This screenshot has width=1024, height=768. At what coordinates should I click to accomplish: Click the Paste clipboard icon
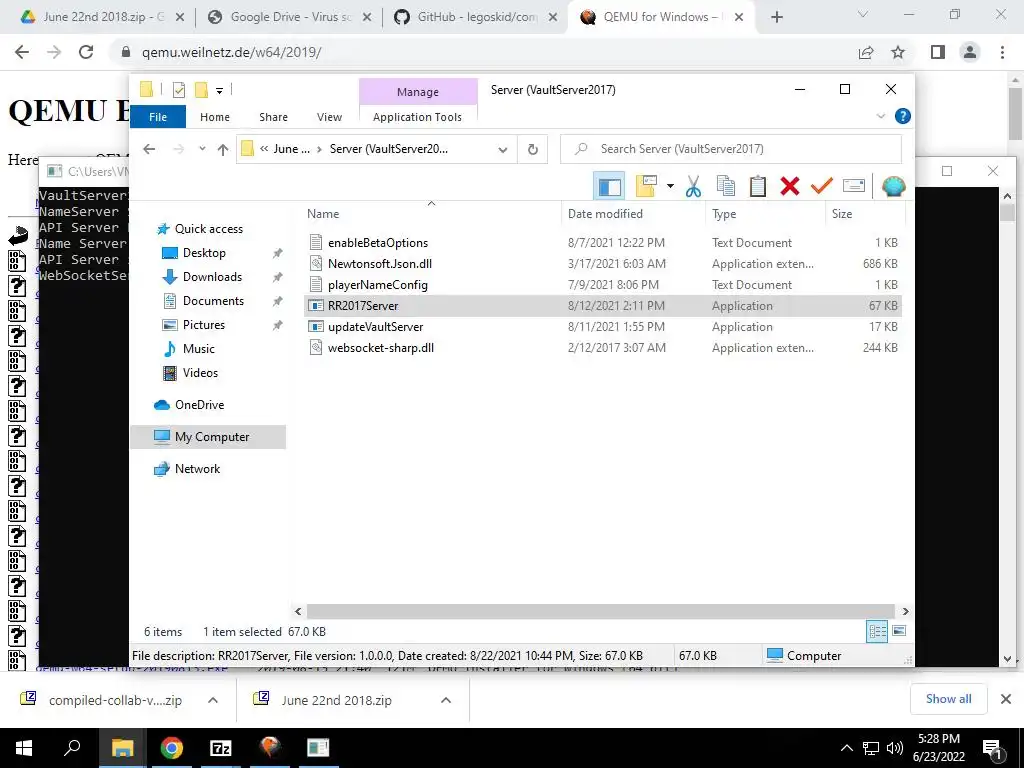(758, 187)
